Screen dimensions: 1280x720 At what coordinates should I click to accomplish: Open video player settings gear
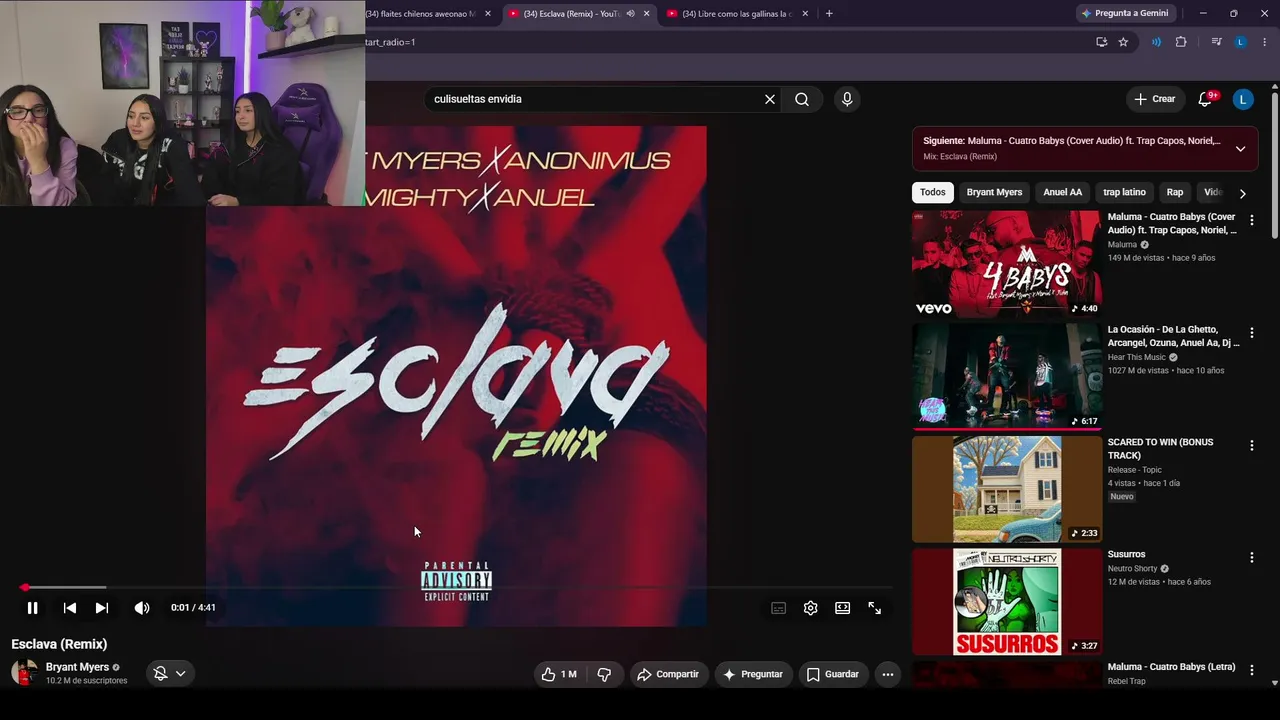click(x=811, y=608)
